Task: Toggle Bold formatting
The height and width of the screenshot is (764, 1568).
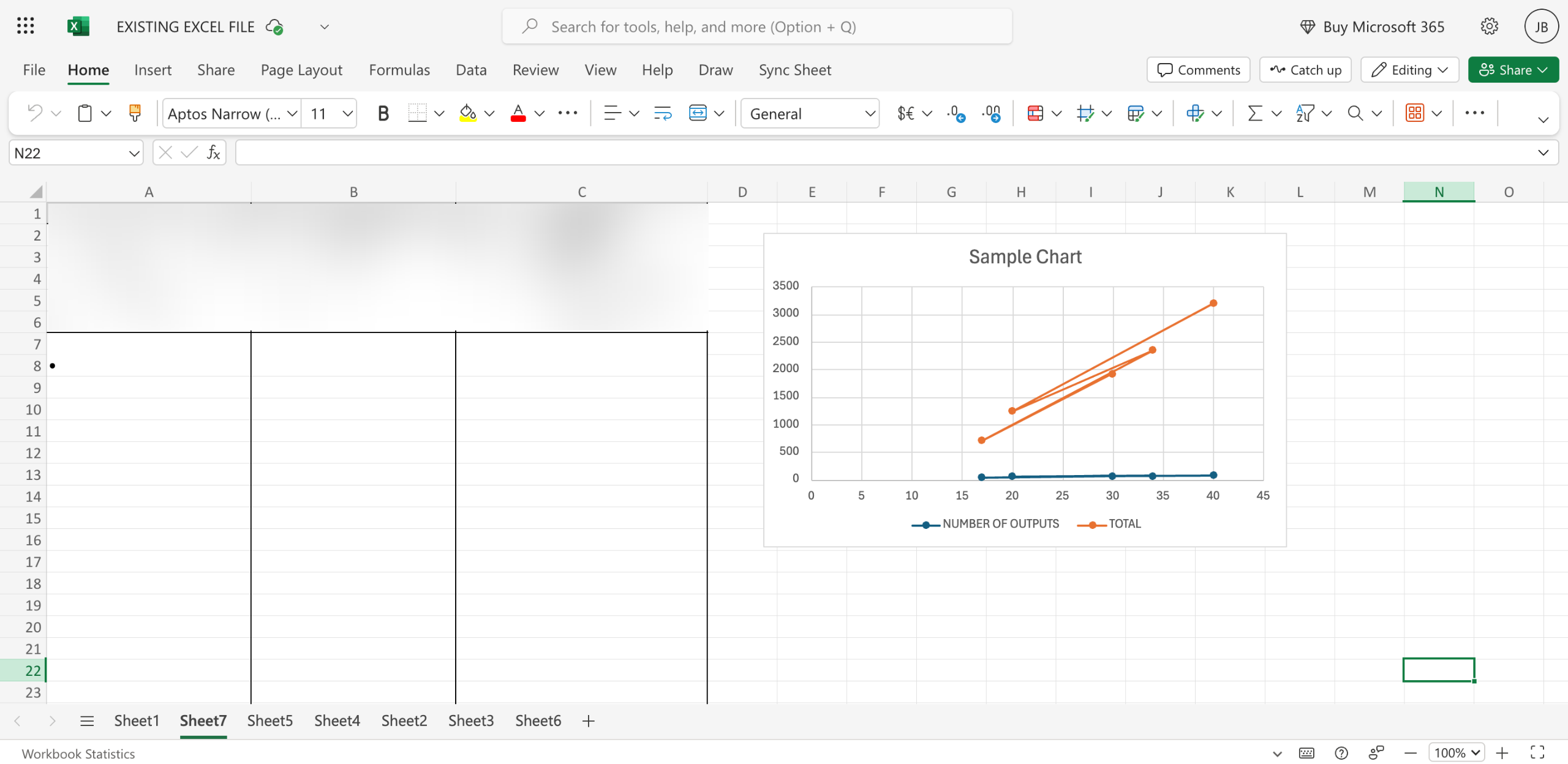Action: coord(383,113)
